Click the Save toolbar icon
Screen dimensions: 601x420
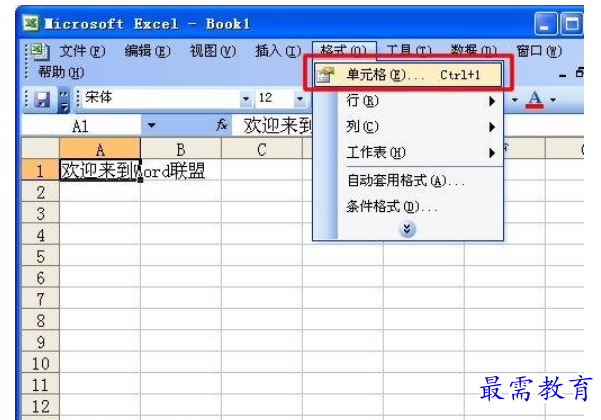42,100
